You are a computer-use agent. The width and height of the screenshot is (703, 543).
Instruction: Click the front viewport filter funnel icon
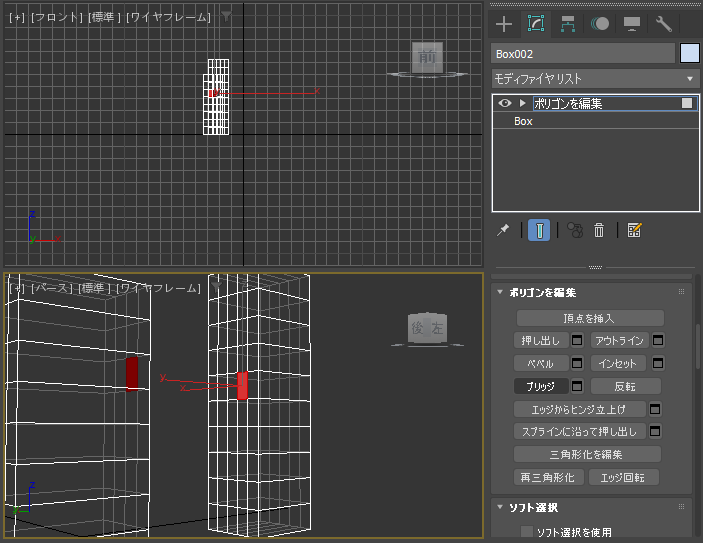pos(226,17)
